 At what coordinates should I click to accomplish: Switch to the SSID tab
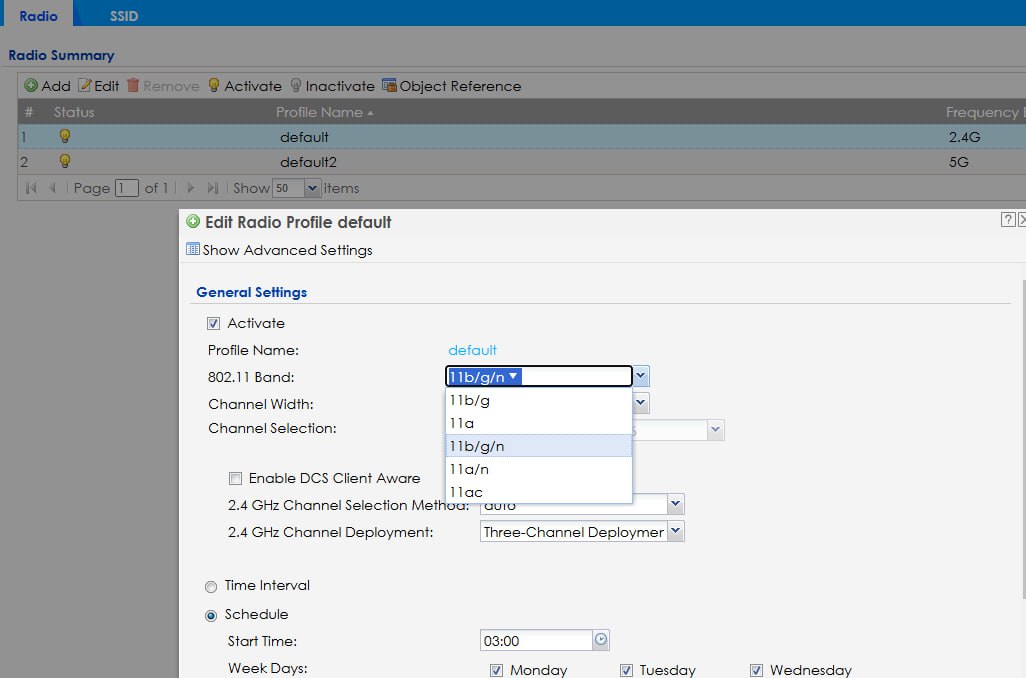click(124, 16)
